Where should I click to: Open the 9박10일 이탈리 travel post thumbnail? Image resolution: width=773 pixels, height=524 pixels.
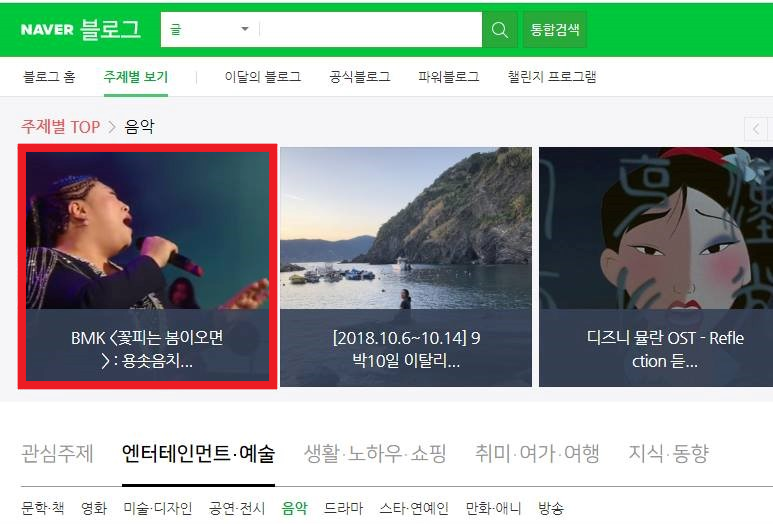click(x=406, y=267)
